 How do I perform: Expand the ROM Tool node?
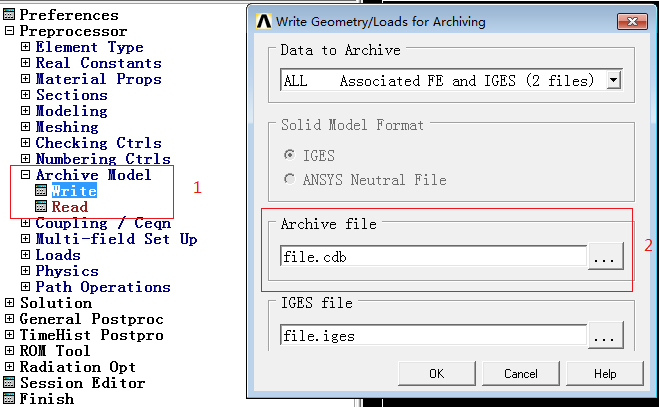click(9, 350)
